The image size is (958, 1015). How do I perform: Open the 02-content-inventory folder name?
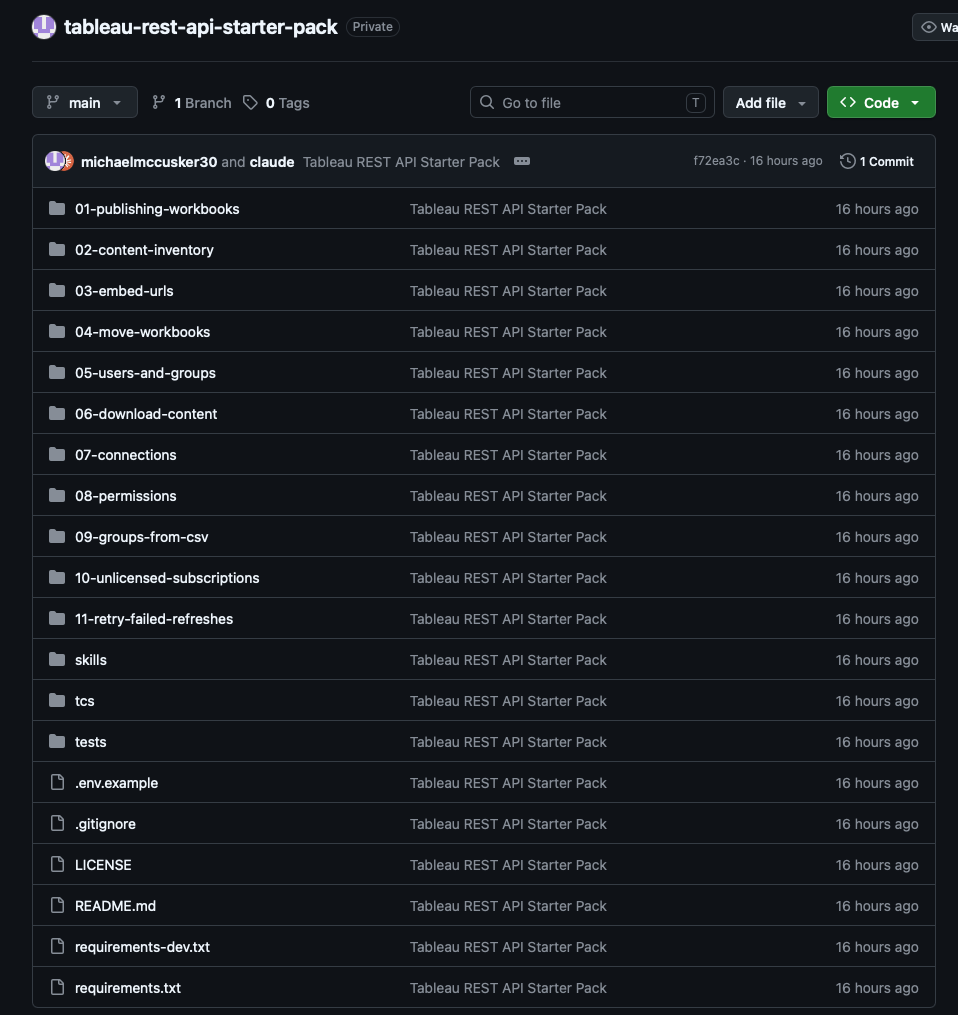pyautogui.click(x=144, y=249)
